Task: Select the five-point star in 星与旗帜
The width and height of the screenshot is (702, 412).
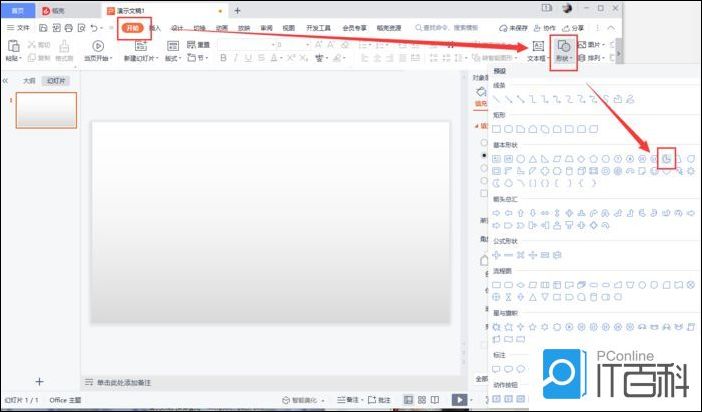Action: (533, 327)
